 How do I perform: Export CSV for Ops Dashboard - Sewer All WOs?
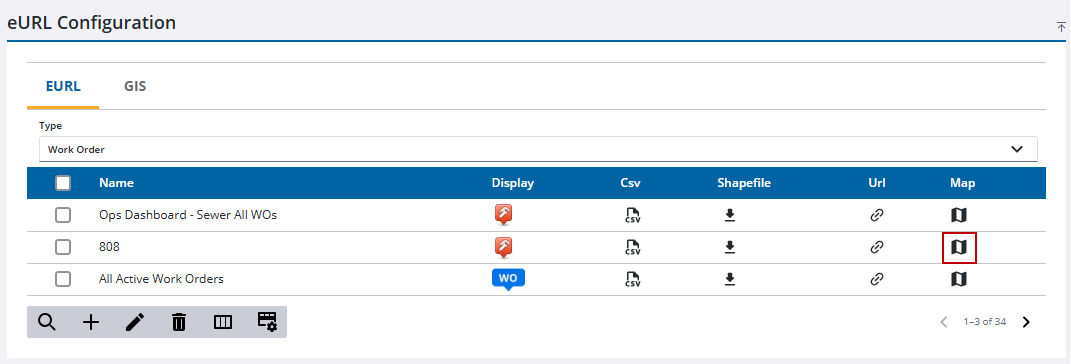[x=632, y=215]
